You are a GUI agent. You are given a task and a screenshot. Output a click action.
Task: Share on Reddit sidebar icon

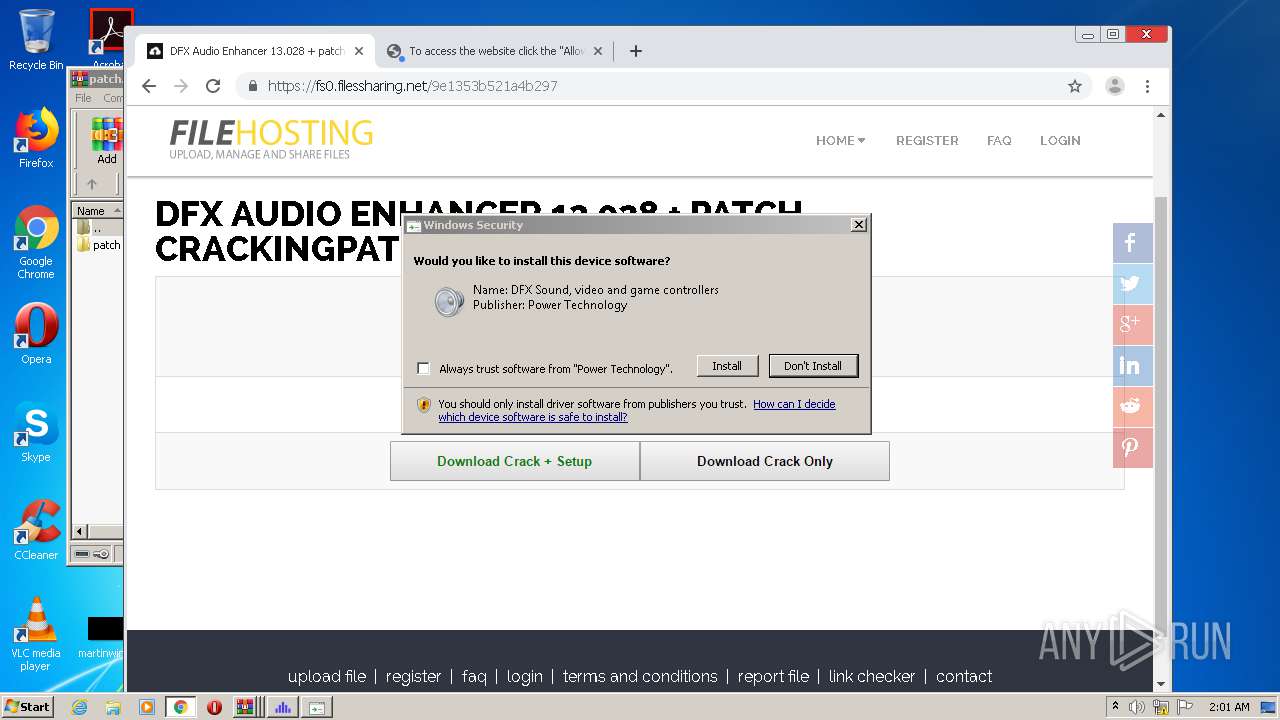[x=1133, y=407]
